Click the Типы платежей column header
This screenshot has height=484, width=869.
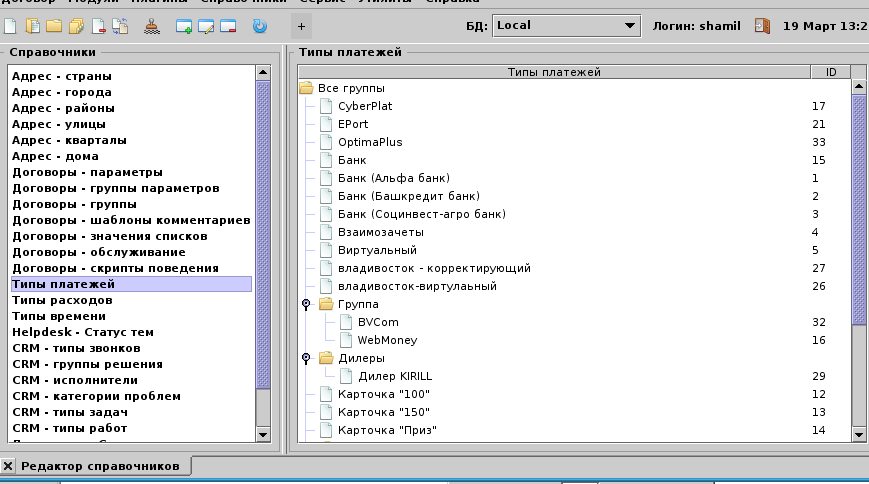pyautogui.click(x=554, y=72)
